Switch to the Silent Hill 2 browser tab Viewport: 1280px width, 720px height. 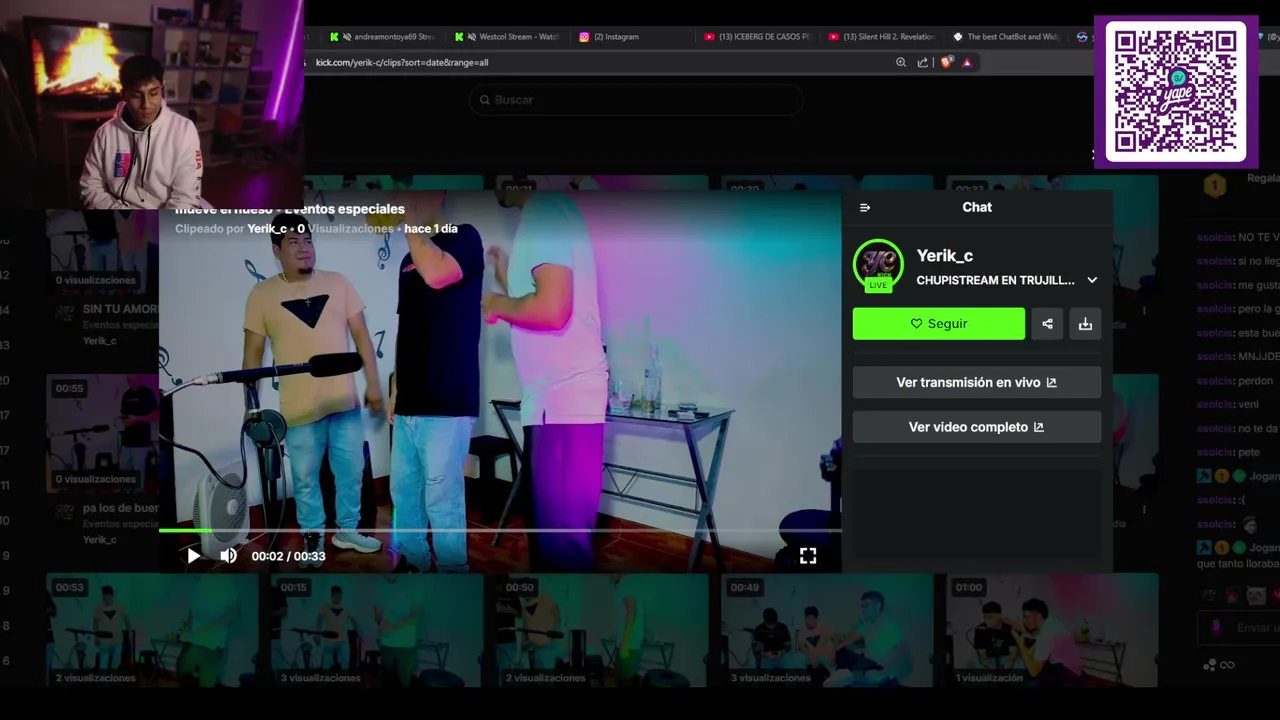882,37
